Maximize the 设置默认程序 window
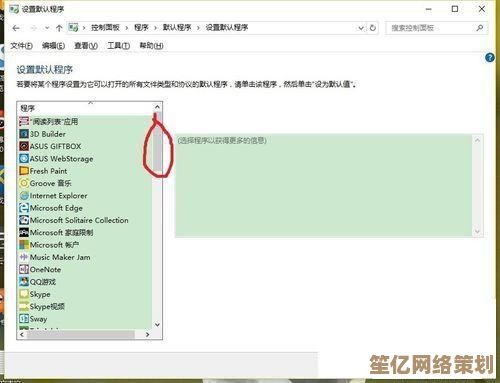Image resolution: width=500 pixels, height=383 pixels. click(455, 9)
